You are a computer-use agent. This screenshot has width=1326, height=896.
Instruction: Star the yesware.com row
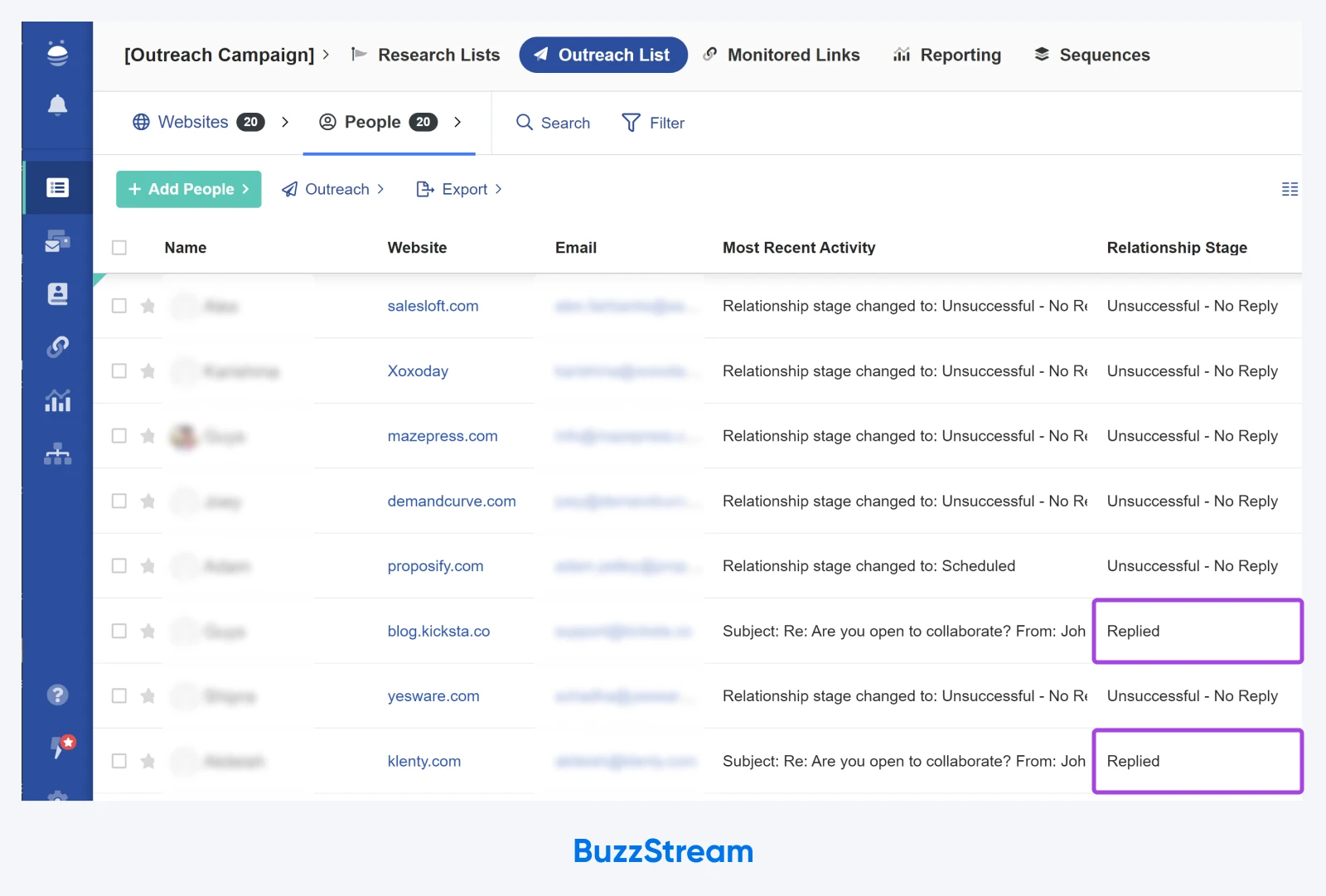click(x=148, y=696)
